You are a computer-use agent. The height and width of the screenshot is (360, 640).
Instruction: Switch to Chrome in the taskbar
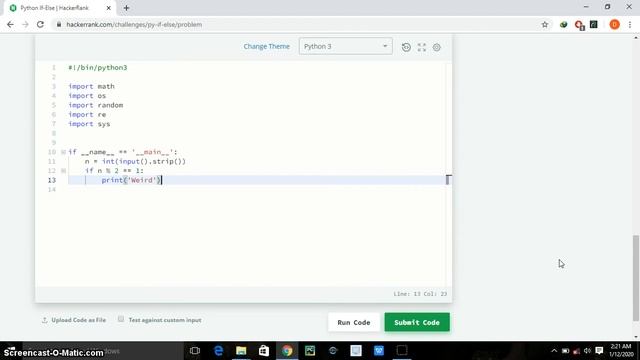[287, 351]
